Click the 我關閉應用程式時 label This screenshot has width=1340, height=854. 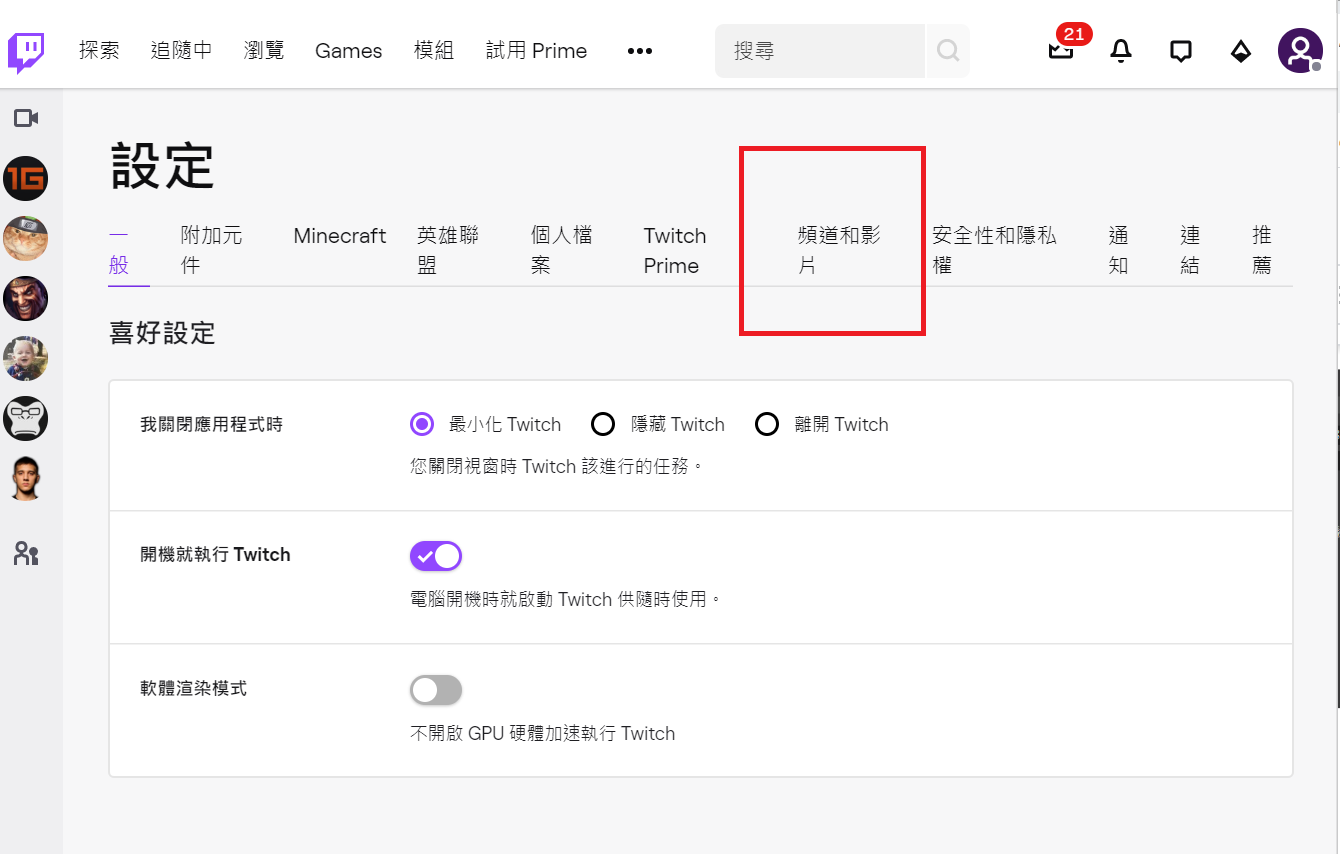(211, 424)
